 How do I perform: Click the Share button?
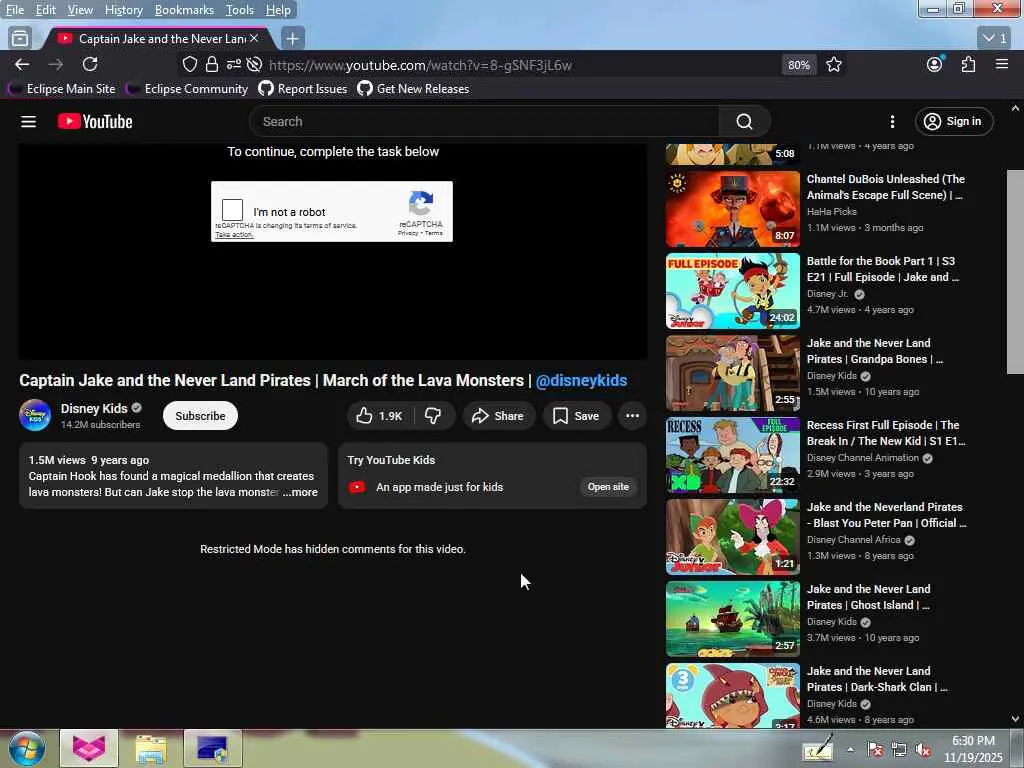498,416
